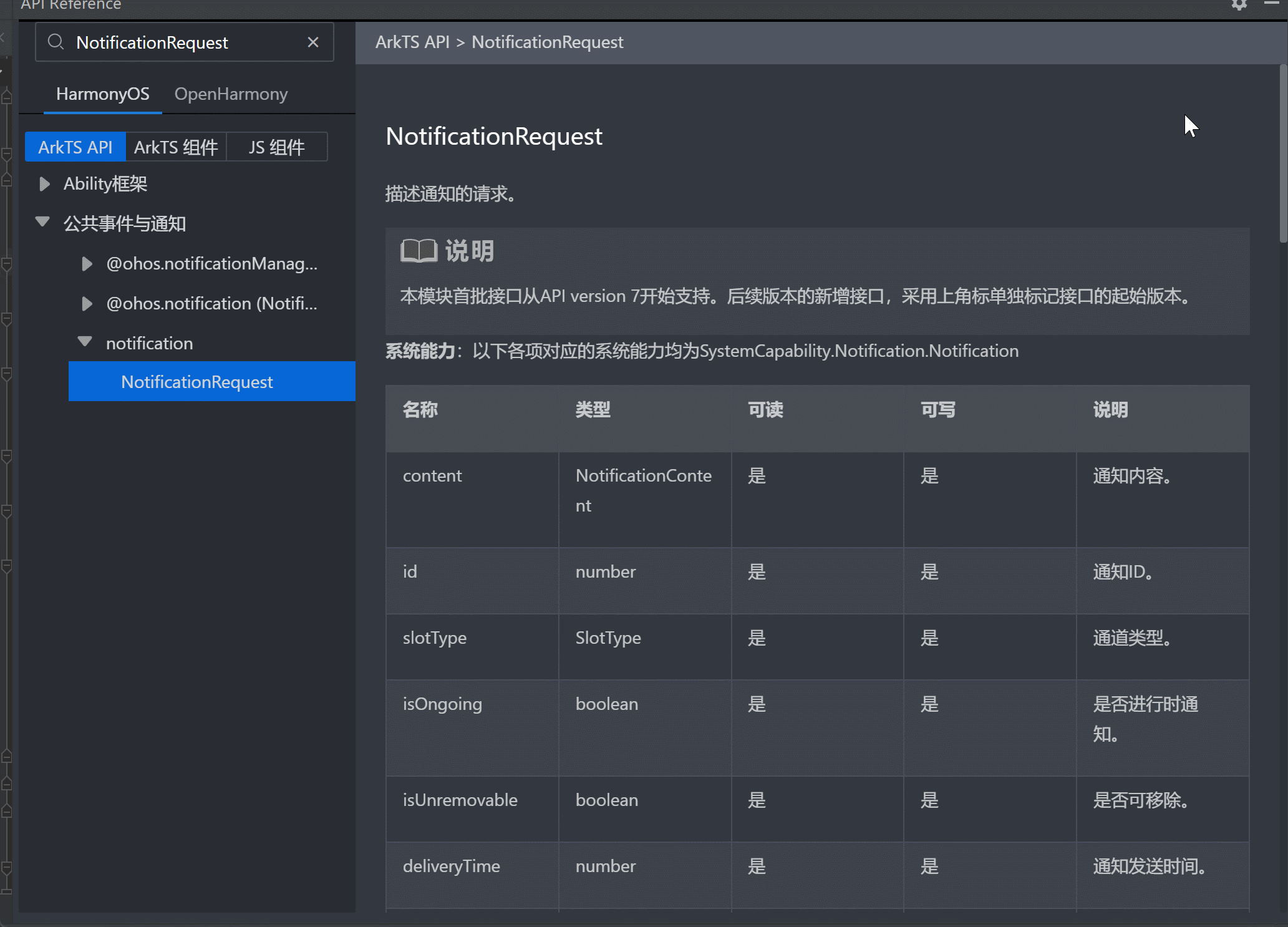The height and width of the screenshot is (927, 1288).
Task: Select NotificationRequest in the tree
Action: [212, 381]
